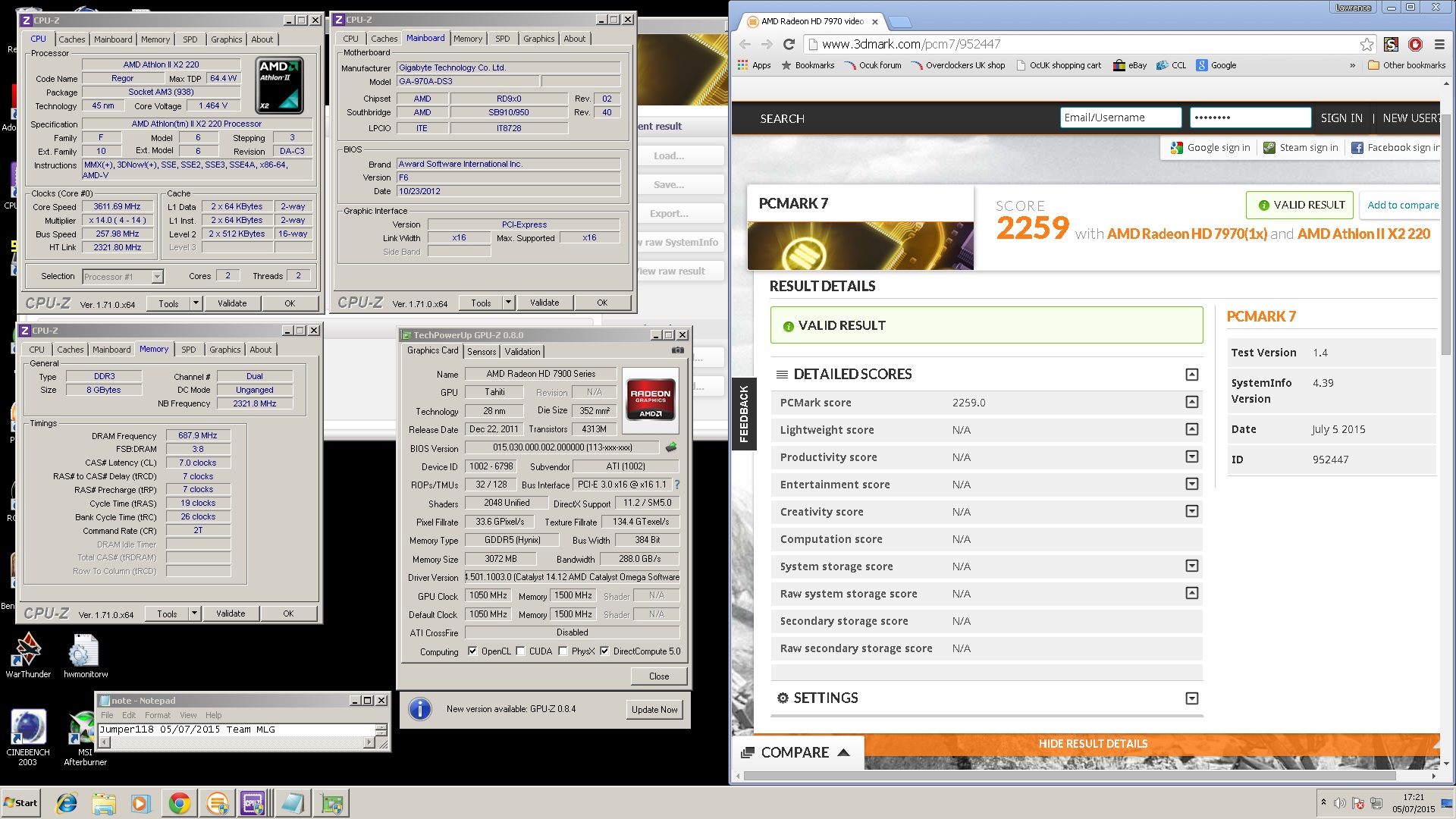Screen dimensions: 1456x819
Task: Switch to PCMark 7 in the taskbar
Action: tap(217, 803)
